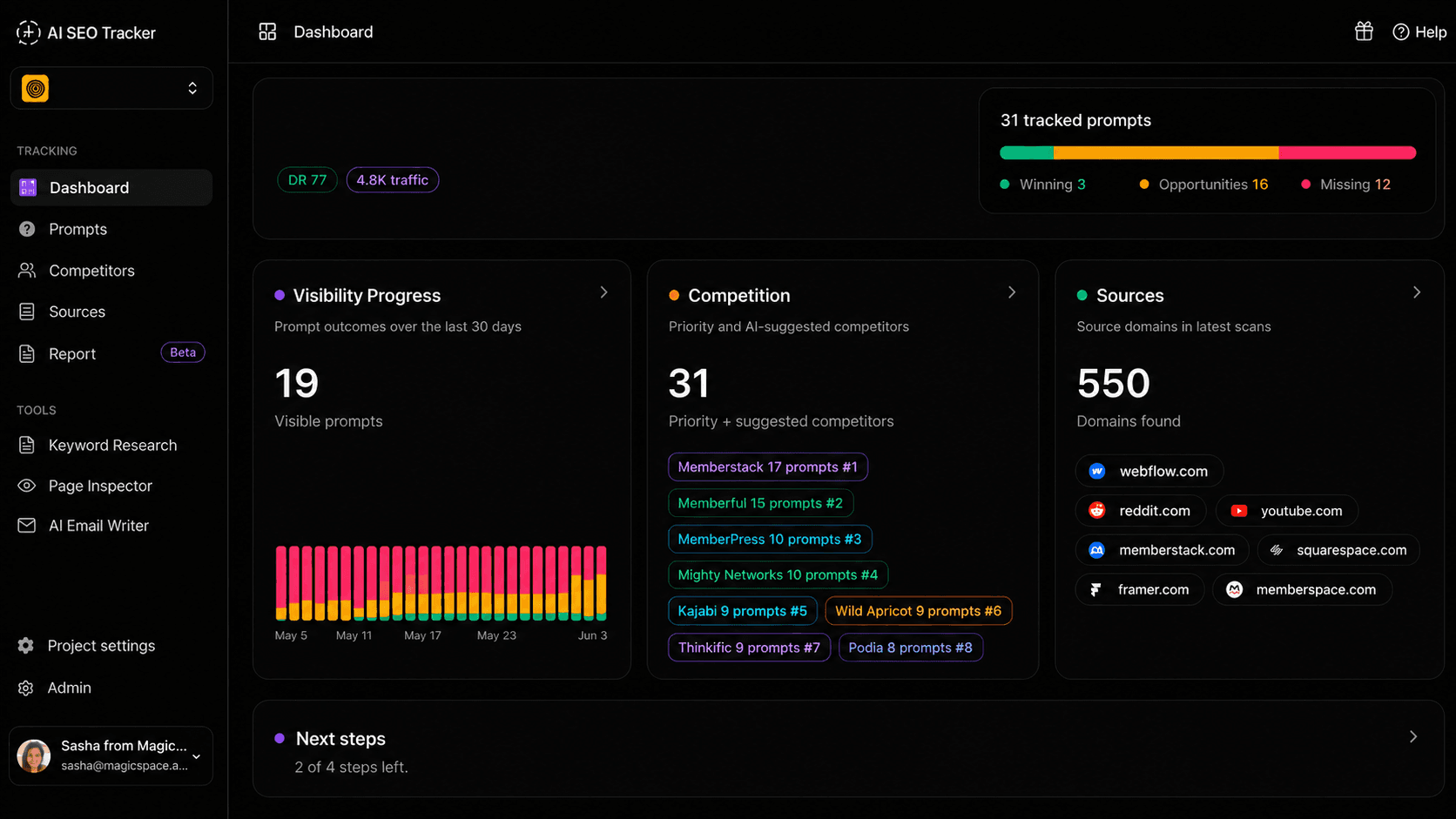Click the Visibility Progress bar chart

[441, 583]
